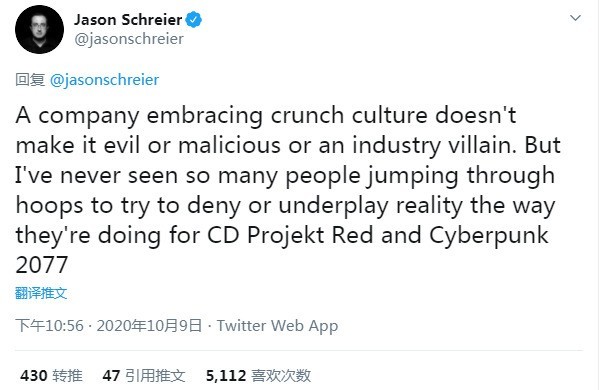Open the 下午10:56 timestamp
The height and width of the screenshot is (390, 603).
[x=49, y=326]
